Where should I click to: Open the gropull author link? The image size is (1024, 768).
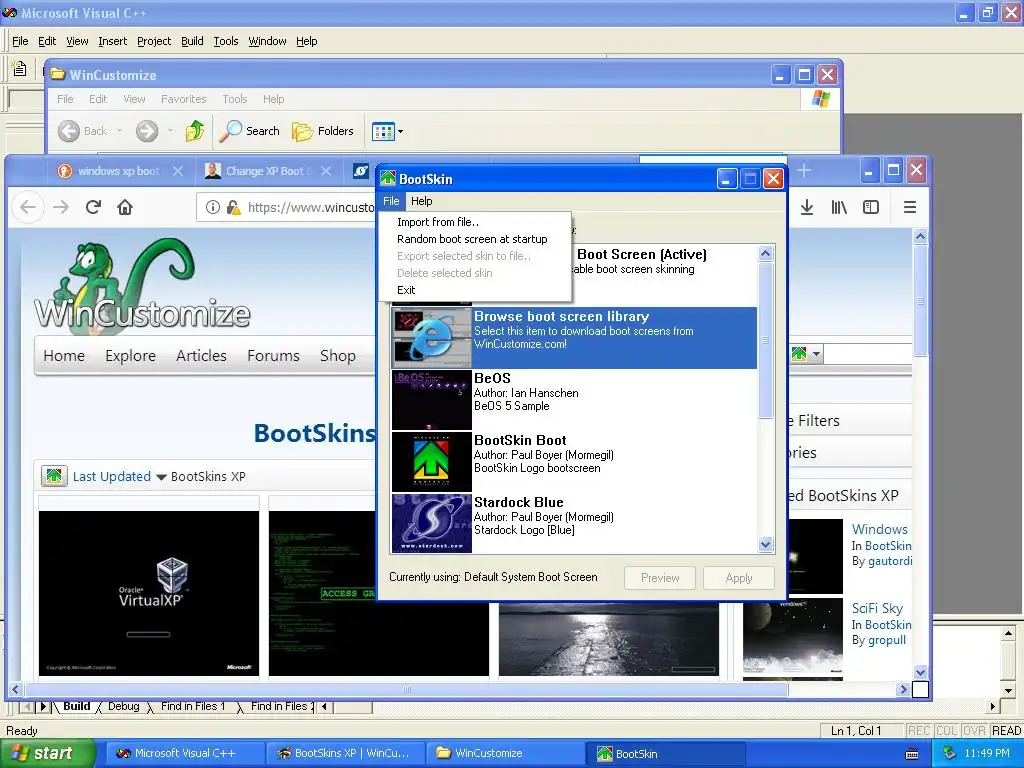887,640
